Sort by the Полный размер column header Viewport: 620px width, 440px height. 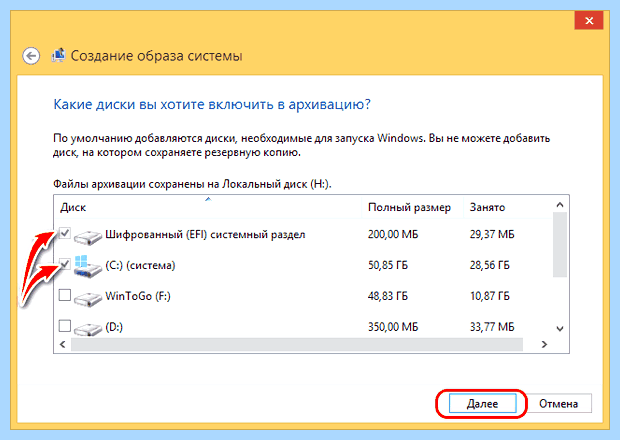coord(412,207)
